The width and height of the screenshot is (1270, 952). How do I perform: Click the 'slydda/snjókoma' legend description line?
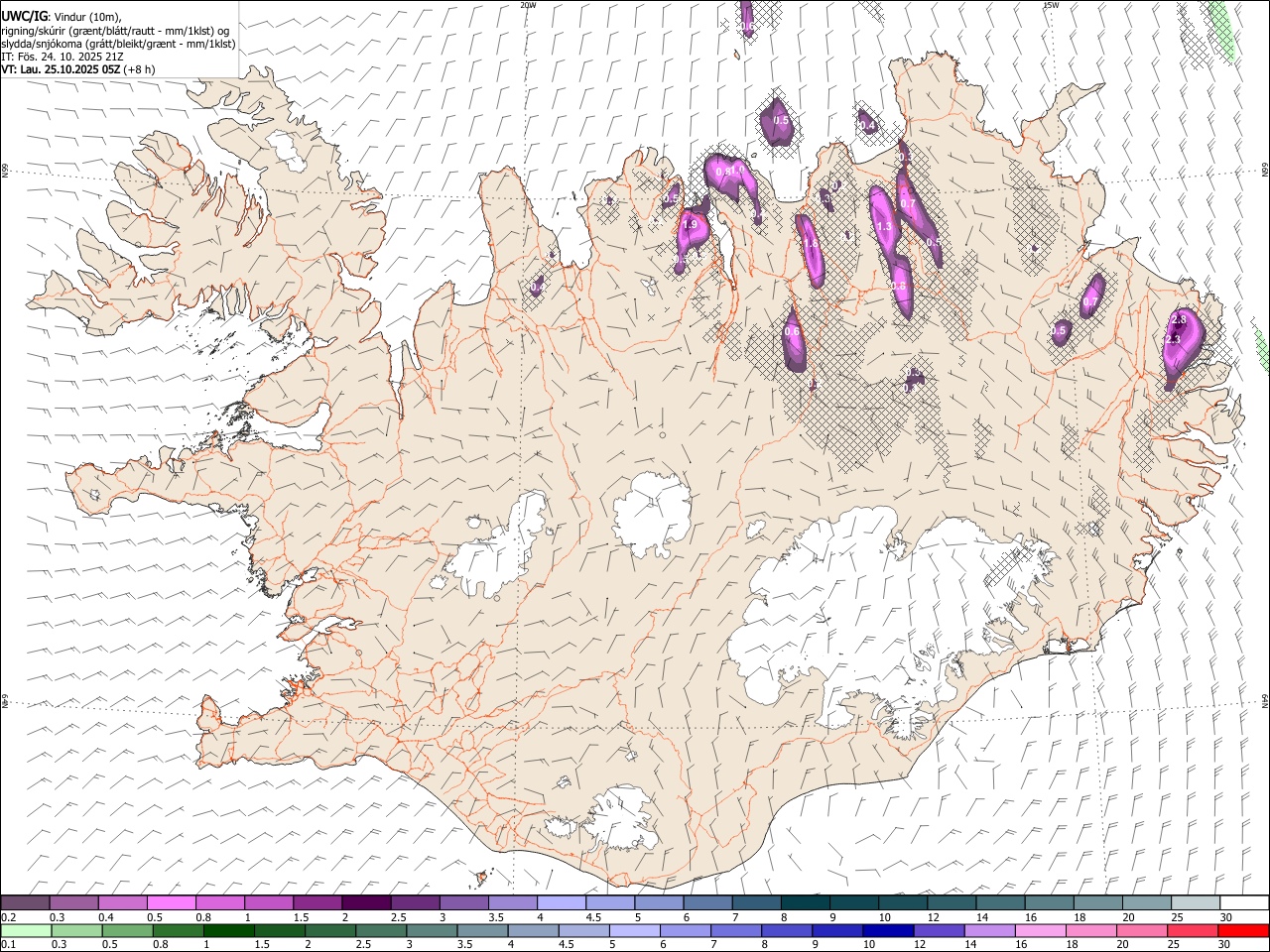118,44
